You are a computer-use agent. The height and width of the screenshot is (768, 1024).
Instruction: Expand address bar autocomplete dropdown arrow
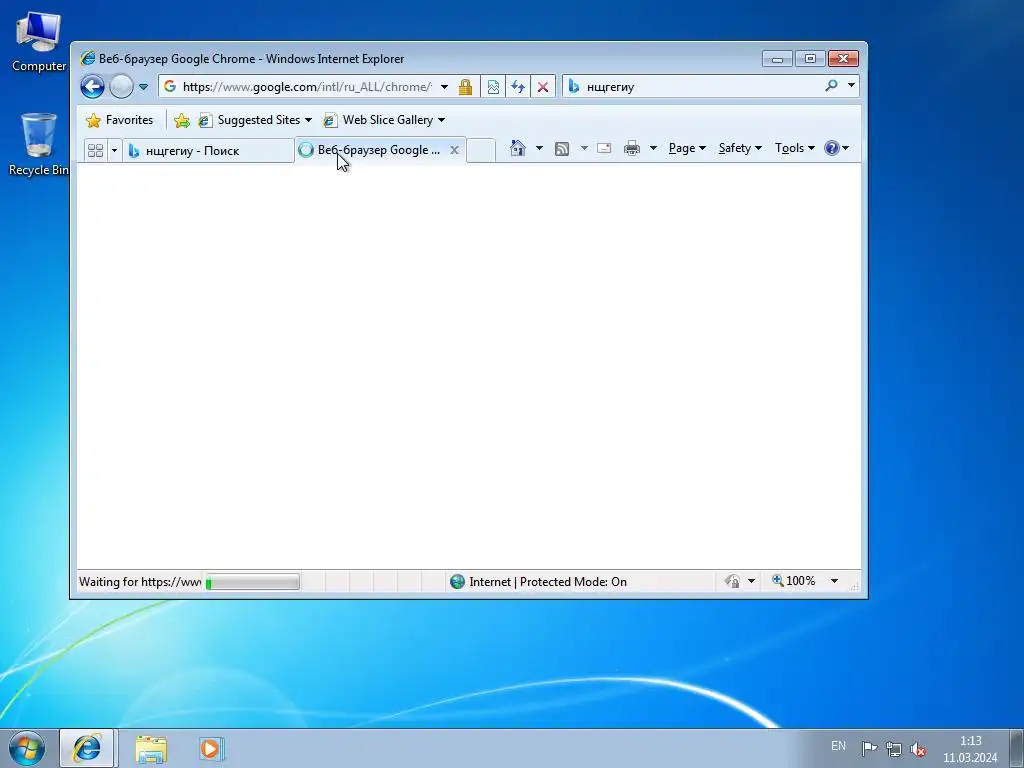pyautogui.click(x=444, y=86)
